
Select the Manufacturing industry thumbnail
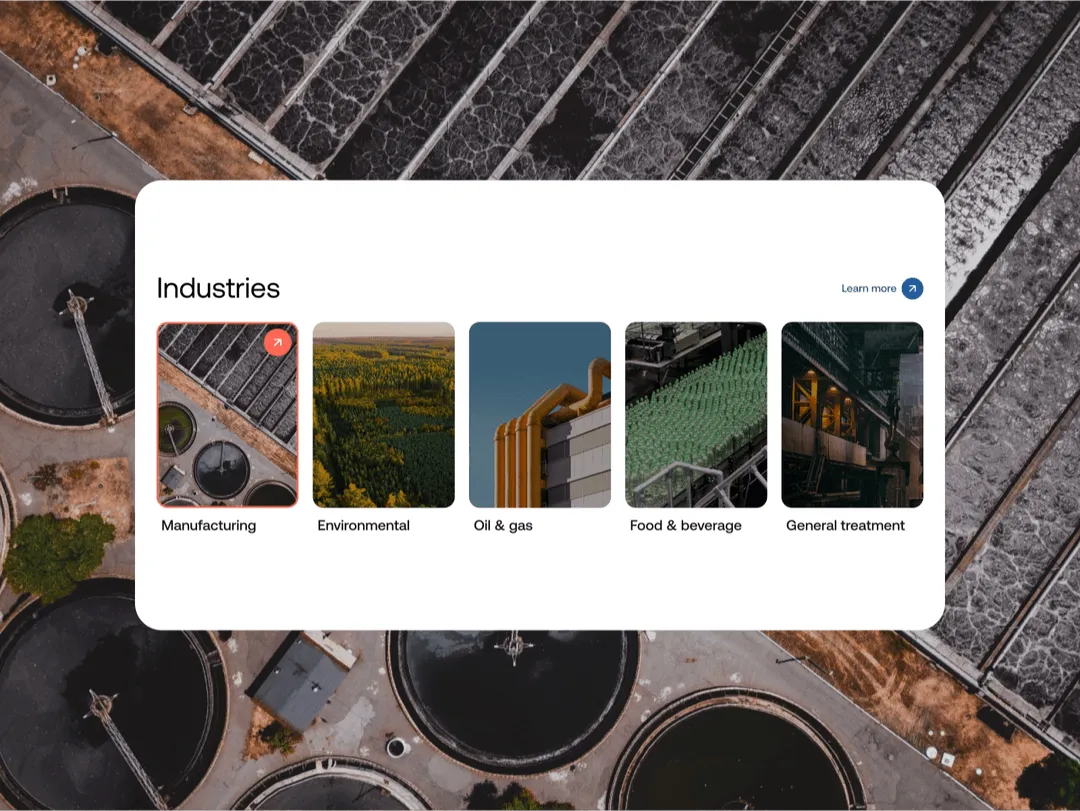click(x=227, y=415)
